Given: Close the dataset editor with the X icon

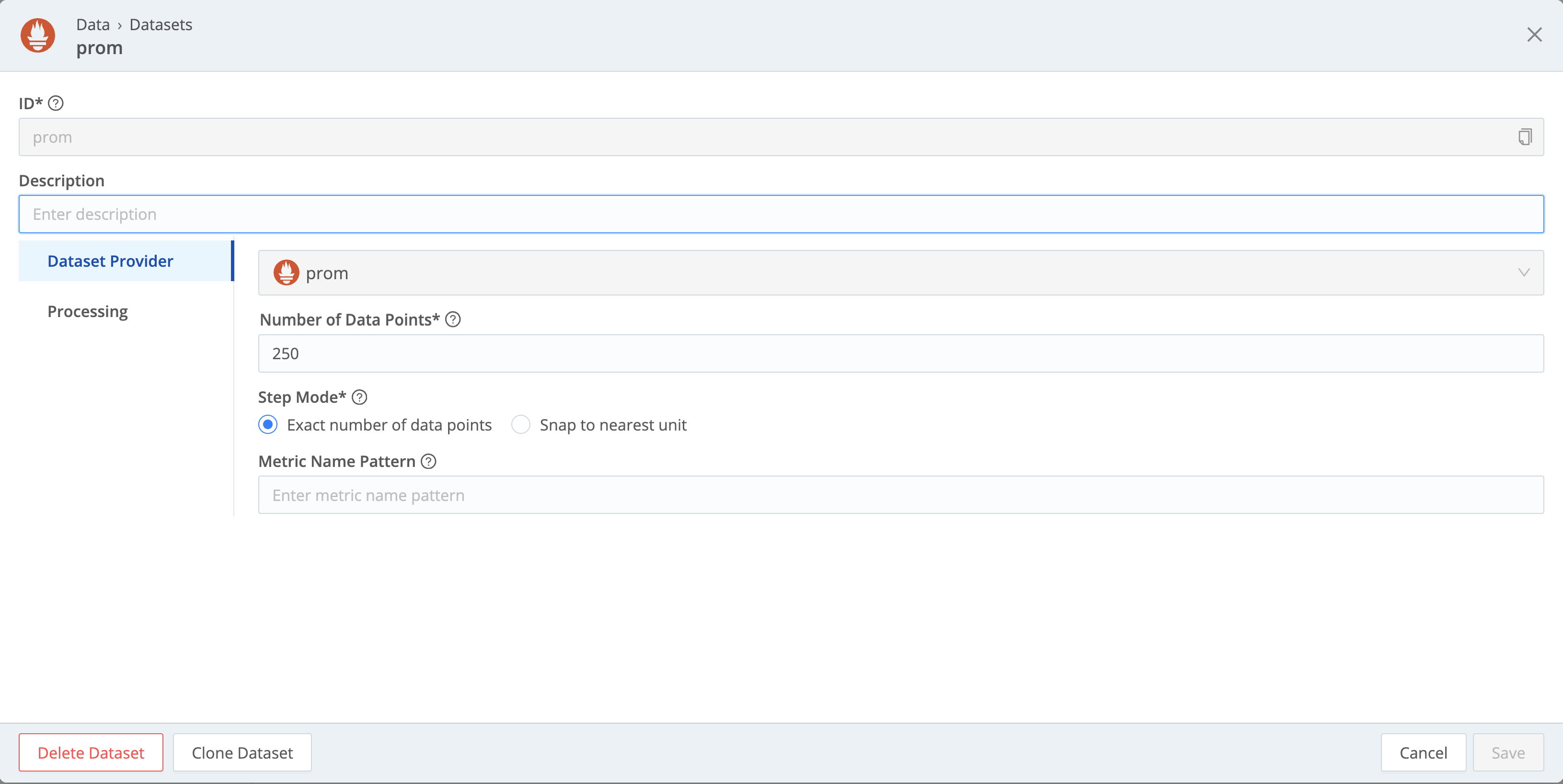Looking at the screenshot, I should pyautogui.click(x=1534, y=34).
